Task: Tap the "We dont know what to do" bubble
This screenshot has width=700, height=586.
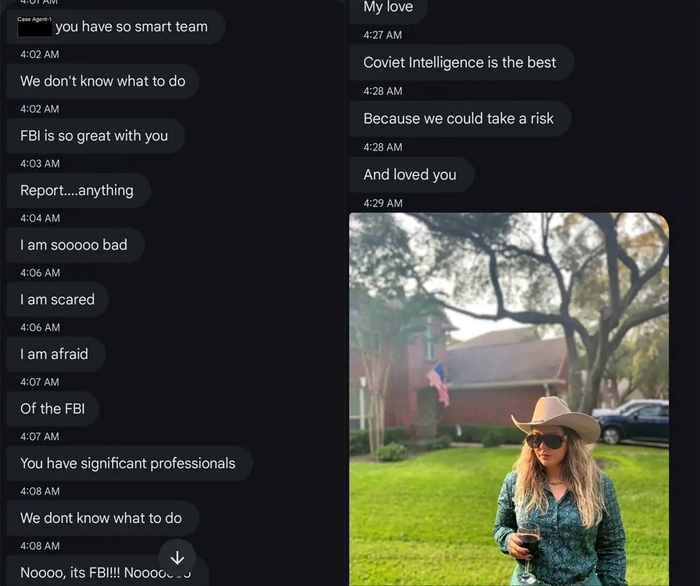Action: (101, 518)
